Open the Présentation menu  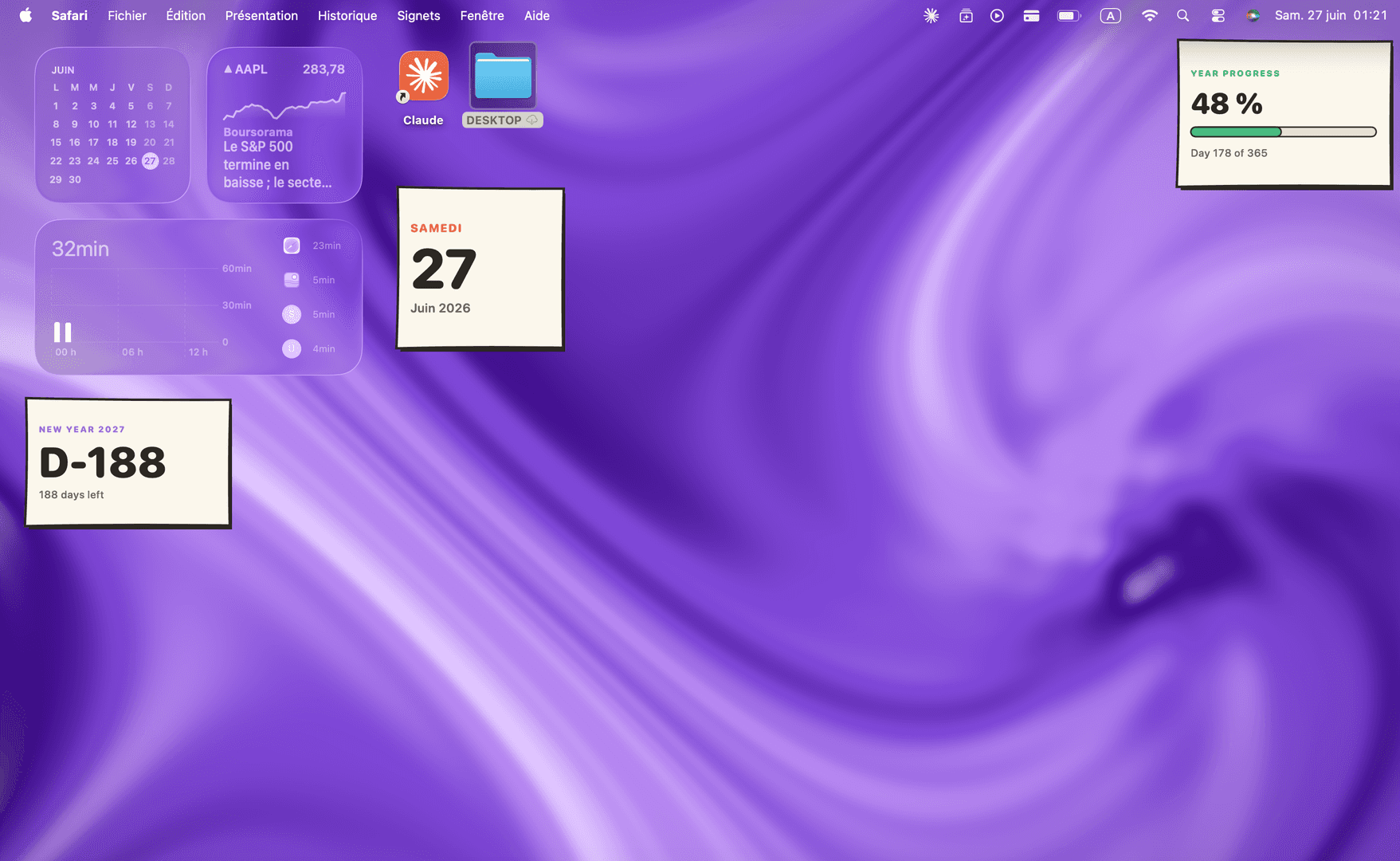[261, 15]
